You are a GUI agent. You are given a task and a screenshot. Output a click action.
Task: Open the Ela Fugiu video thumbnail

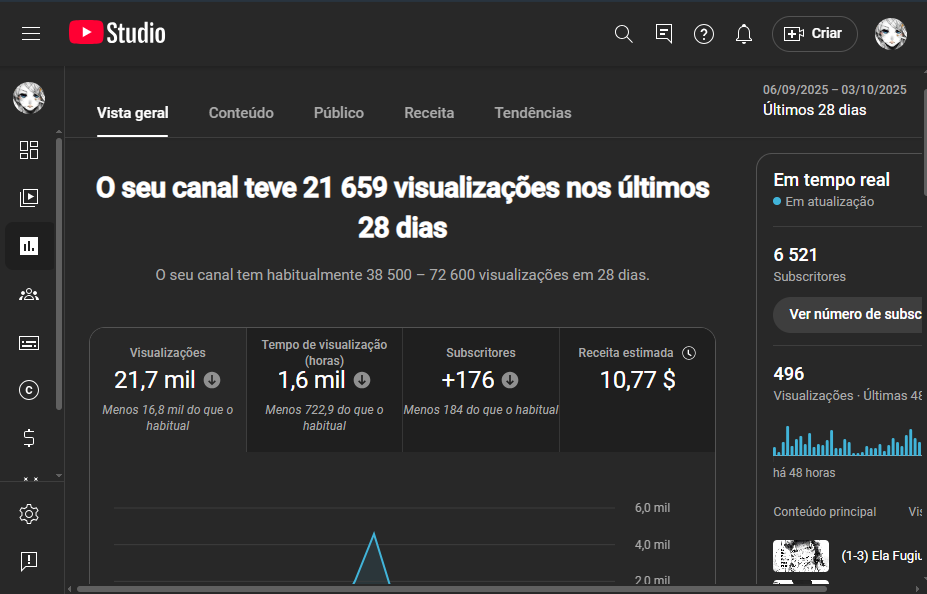801,556
